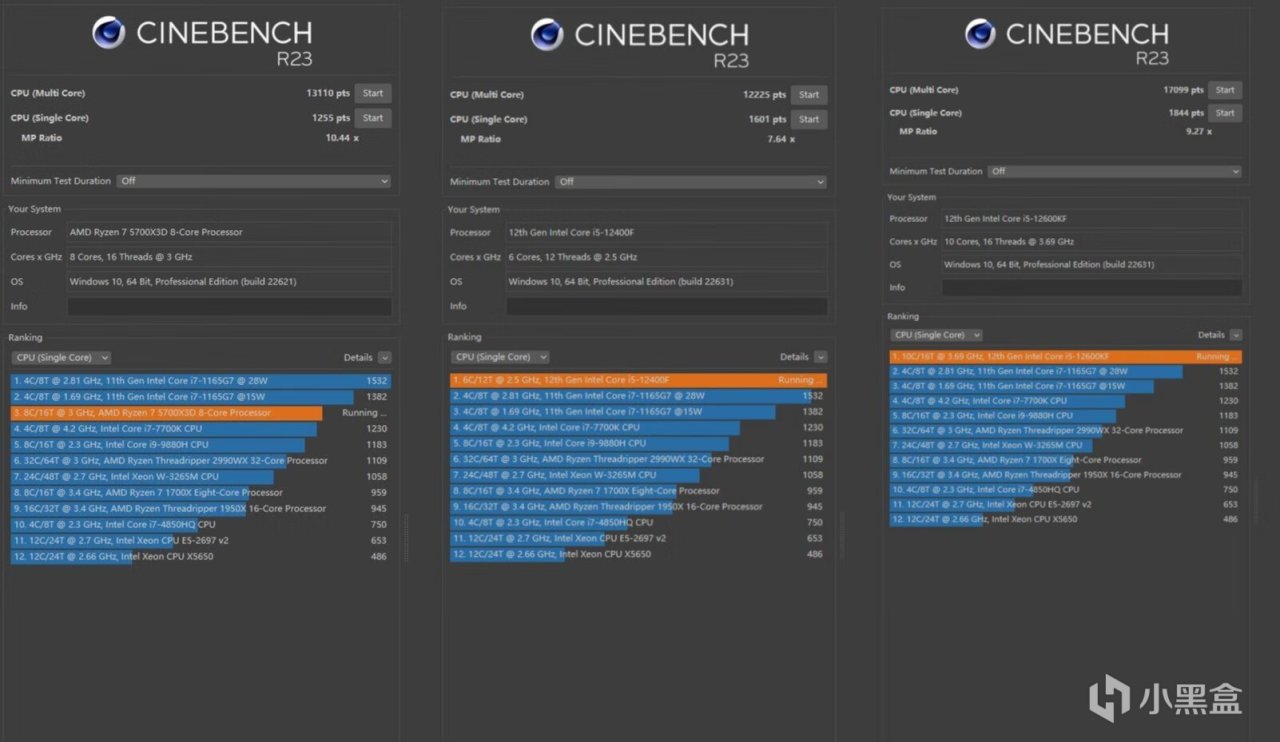Toggle ranking Details in the 5700X3D window
The image size is (1280, 742).
pyautogui.click(x=384, y=357)
